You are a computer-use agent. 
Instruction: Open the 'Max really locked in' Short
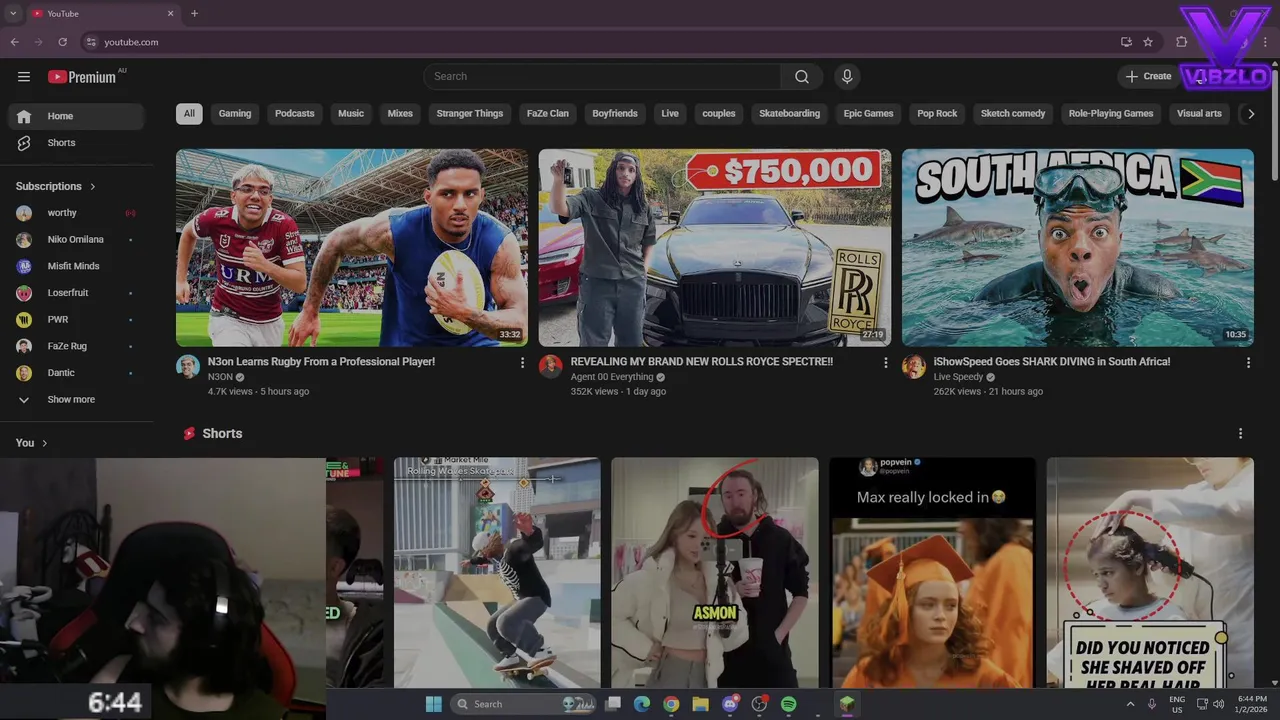tap(933, 572)
